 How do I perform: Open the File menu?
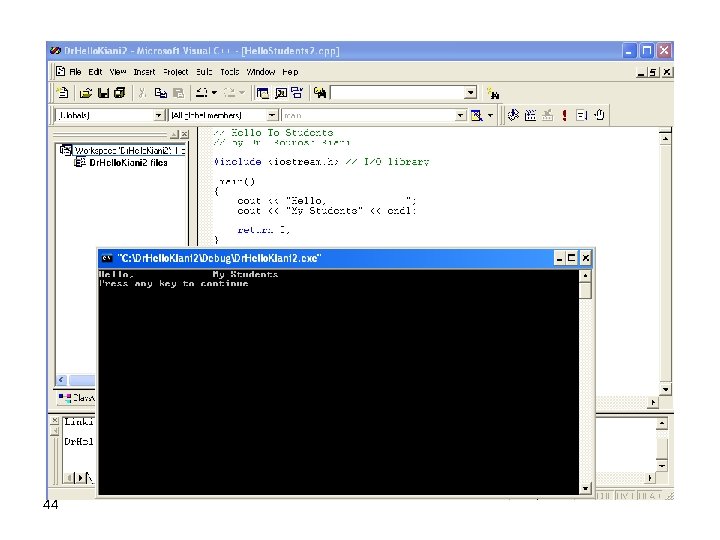pyautogui.click(x=75, y=72)
